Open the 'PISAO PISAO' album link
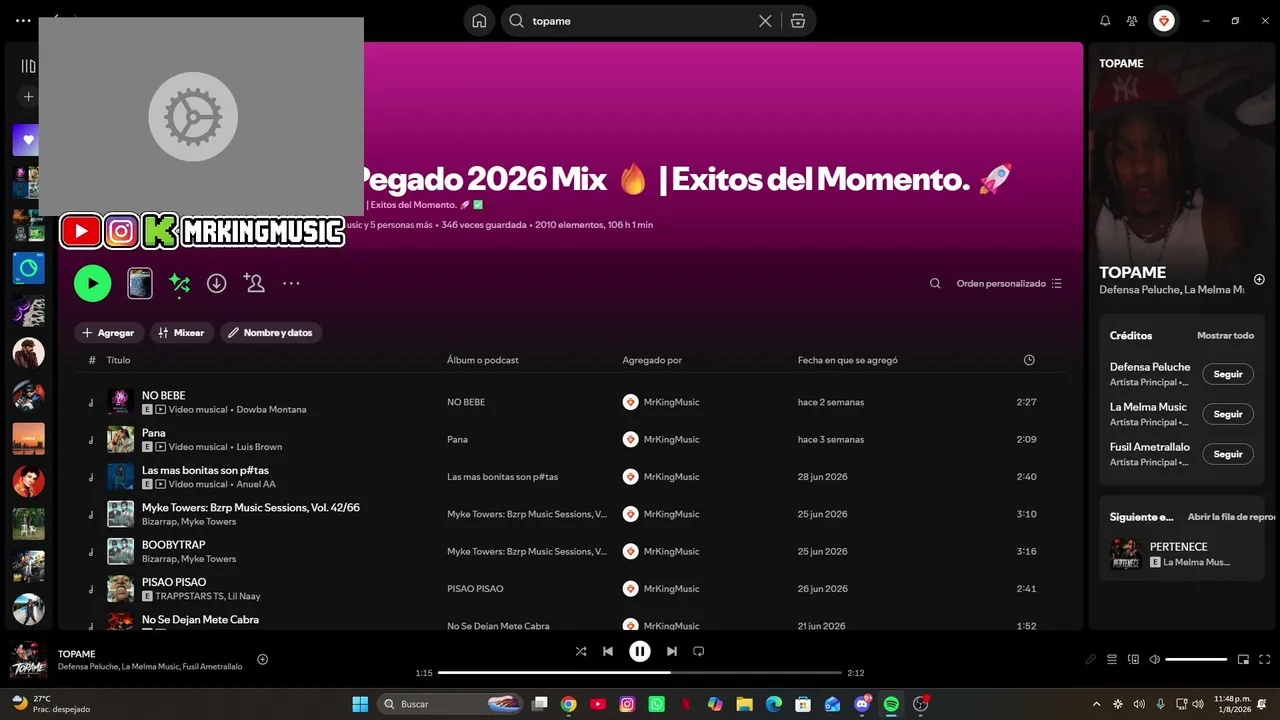The width and height of the screenshot is (1280, 720). 475,589
